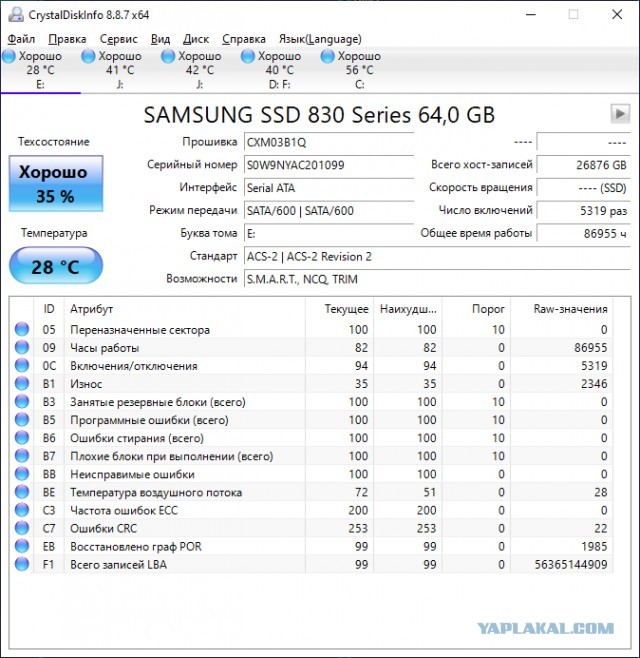Image resolution: width=640 pixels, height=658 pixels.
Task: Click the power-on count 5319 раз value
Action: tap(583, 210)
